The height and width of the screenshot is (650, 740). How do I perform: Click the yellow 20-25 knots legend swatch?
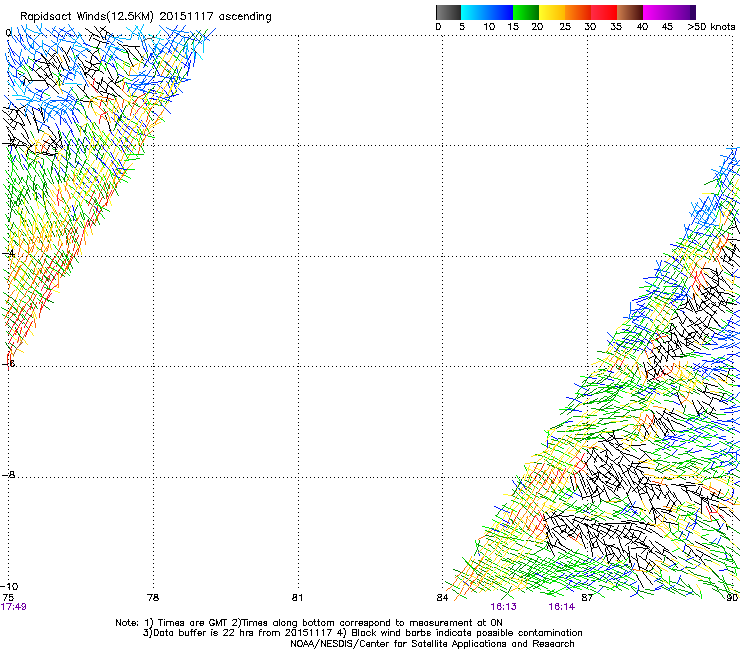552,12
